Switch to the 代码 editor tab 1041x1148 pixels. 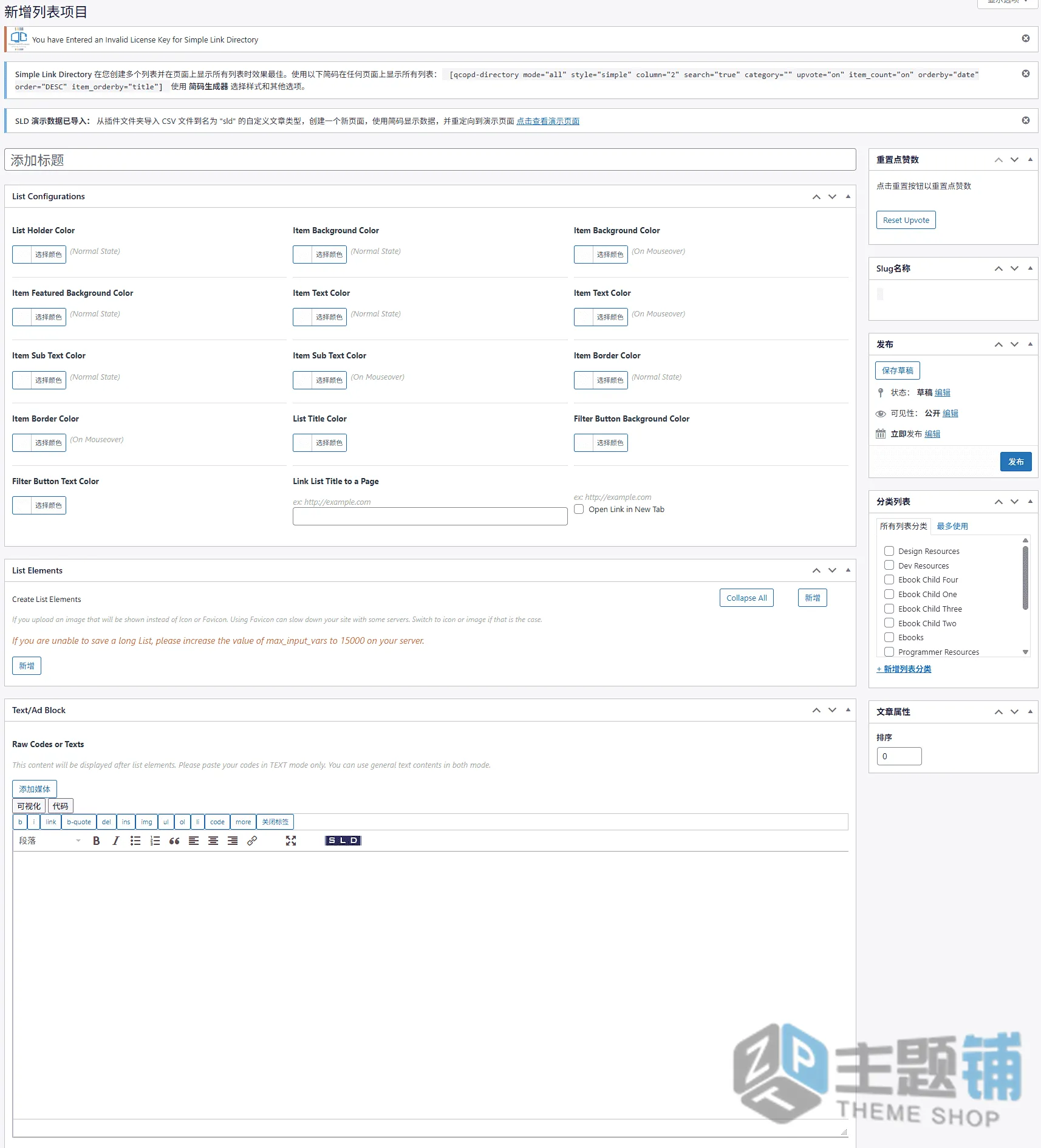coord(60,806)
